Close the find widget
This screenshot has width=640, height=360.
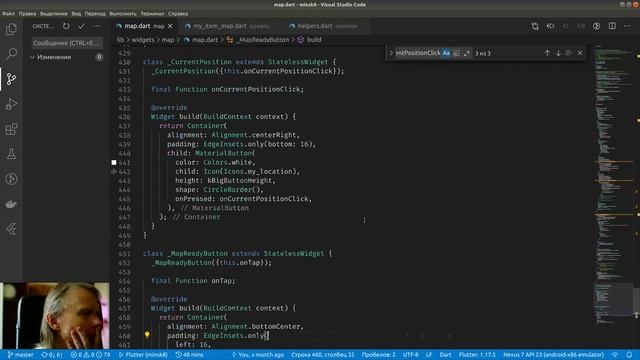pos(580,53)
